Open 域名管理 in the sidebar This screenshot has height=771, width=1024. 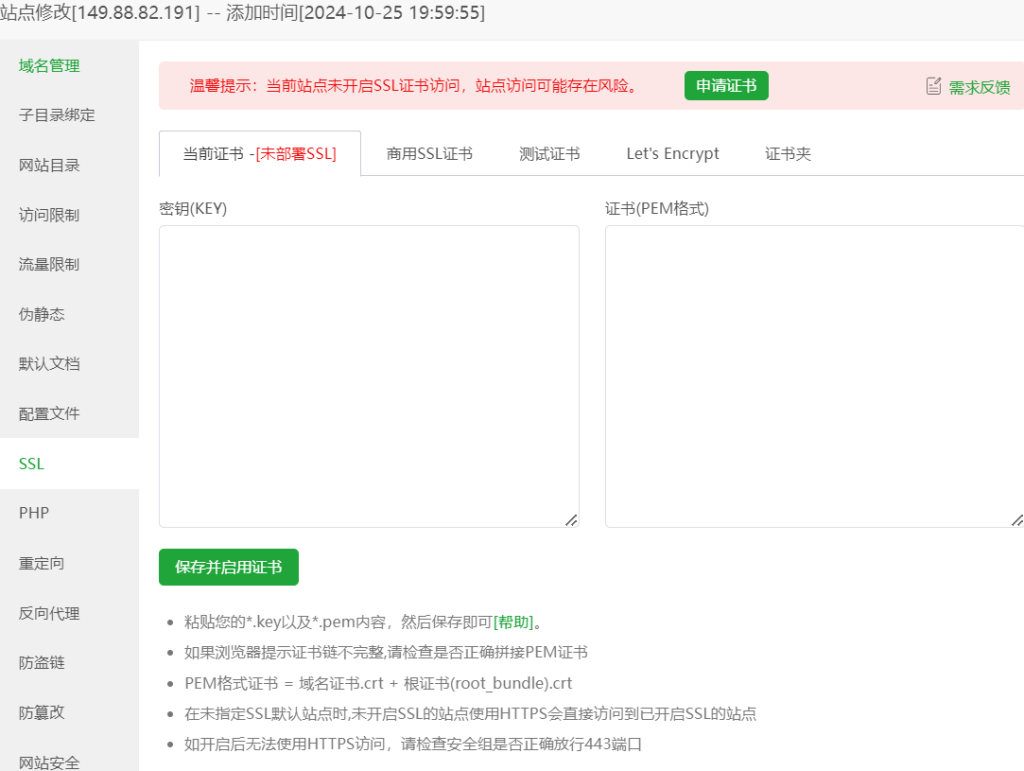pyautogui.click(x=49, y=66)
